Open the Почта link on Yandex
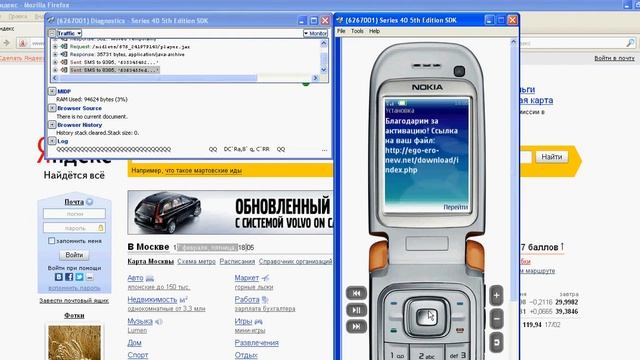The image size is (640, 360). 74,202
